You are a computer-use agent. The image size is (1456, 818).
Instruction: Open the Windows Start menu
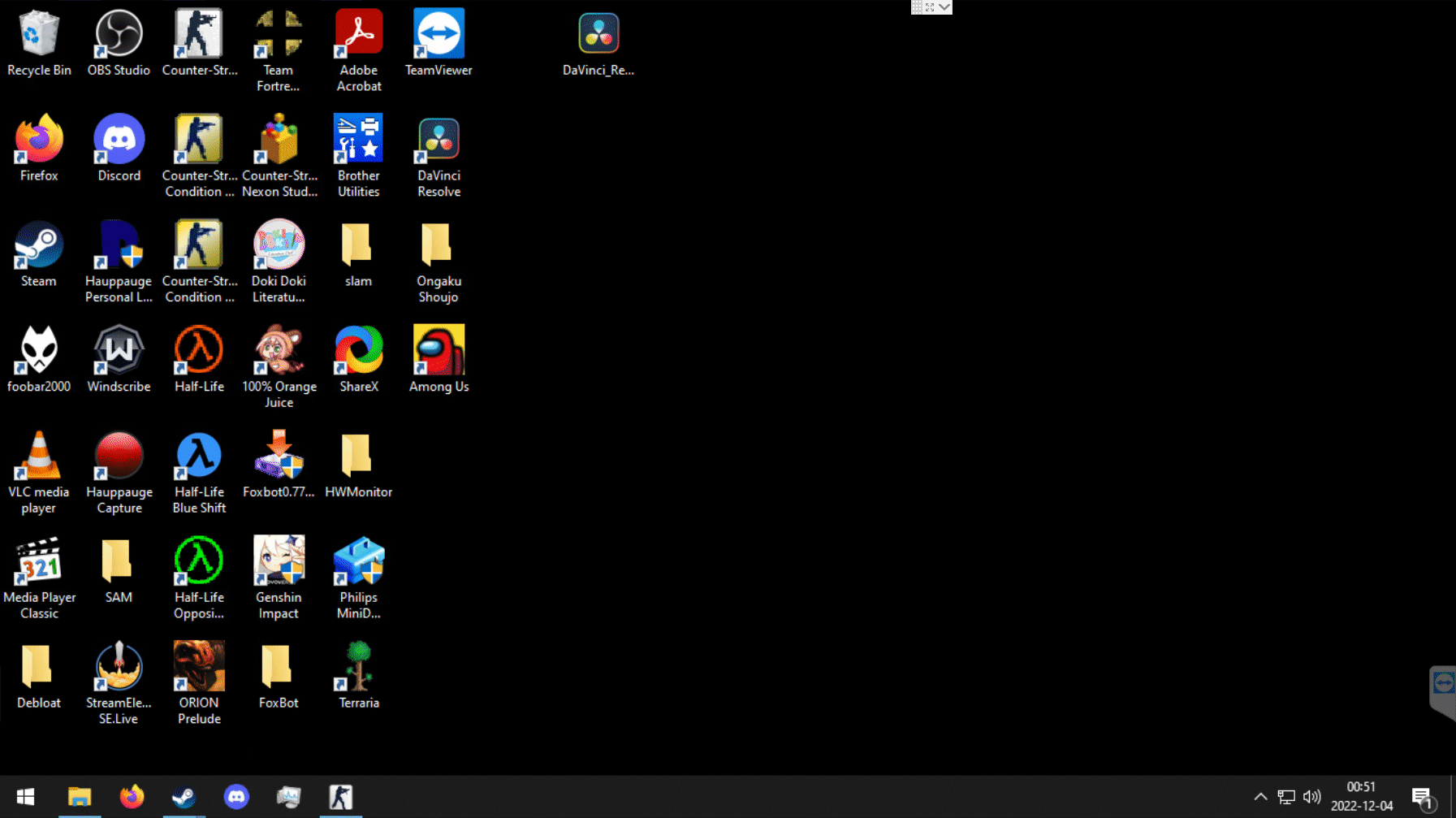[x=25, y=797]
